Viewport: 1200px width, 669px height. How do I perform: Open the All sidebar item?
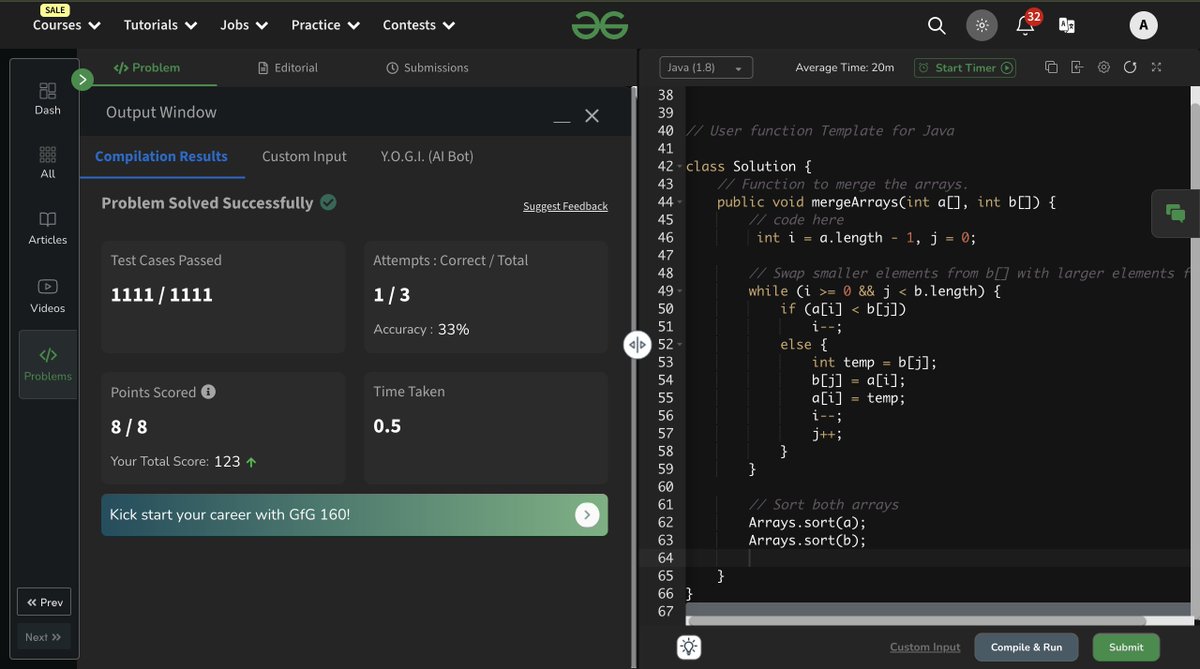(47, 162)
